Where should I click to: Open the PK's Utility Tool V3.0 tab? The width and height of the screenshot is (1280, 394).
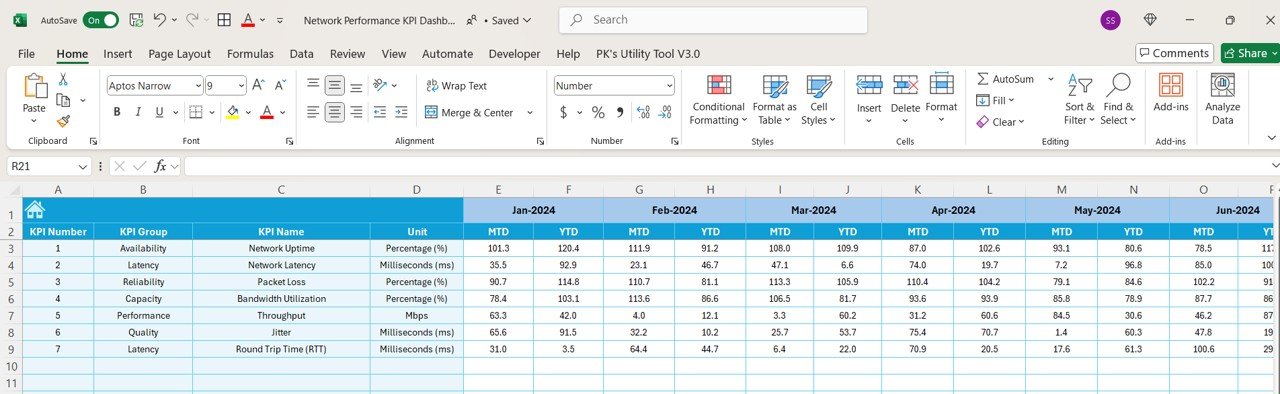[648, 54]
